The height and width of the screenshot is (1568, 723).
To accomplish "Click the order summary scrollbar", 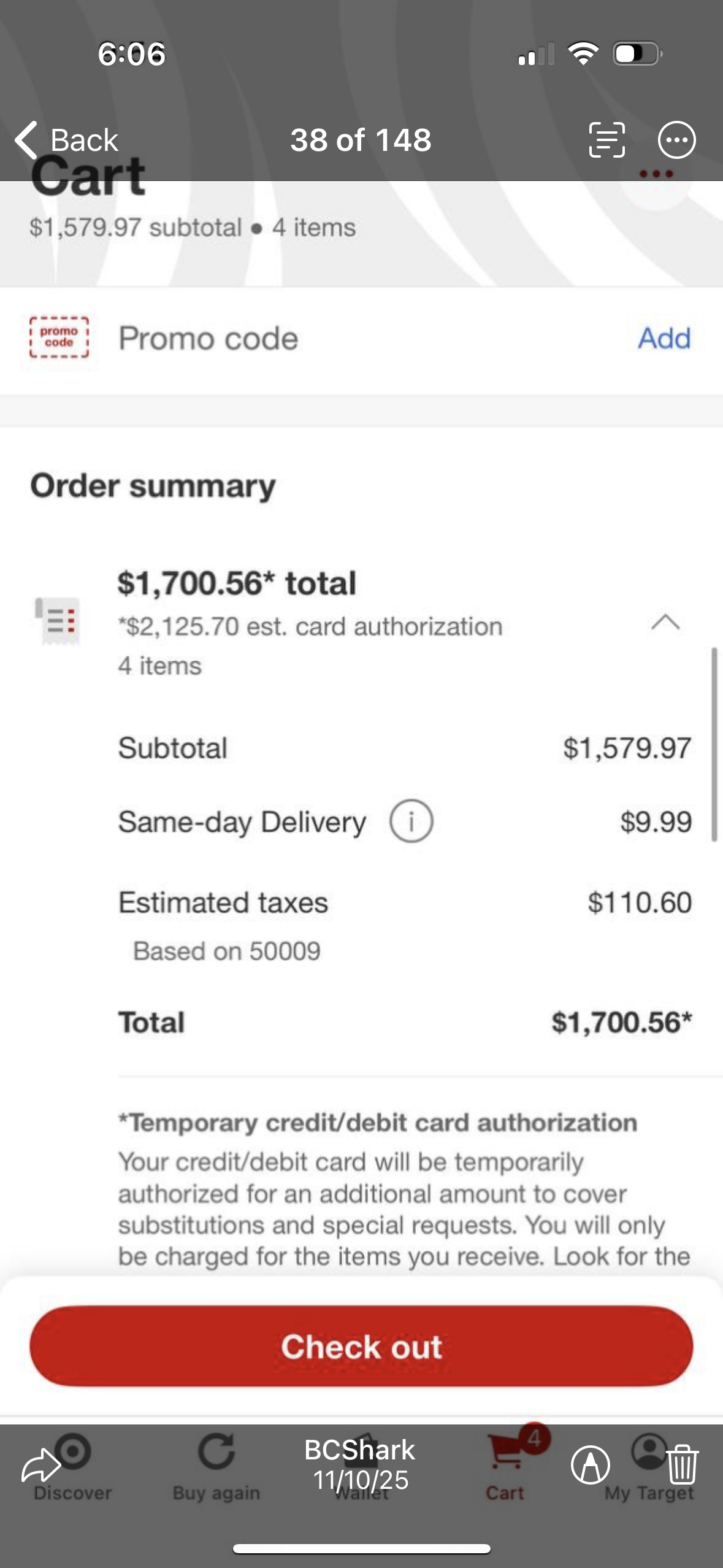I will (x=714, y=744).
